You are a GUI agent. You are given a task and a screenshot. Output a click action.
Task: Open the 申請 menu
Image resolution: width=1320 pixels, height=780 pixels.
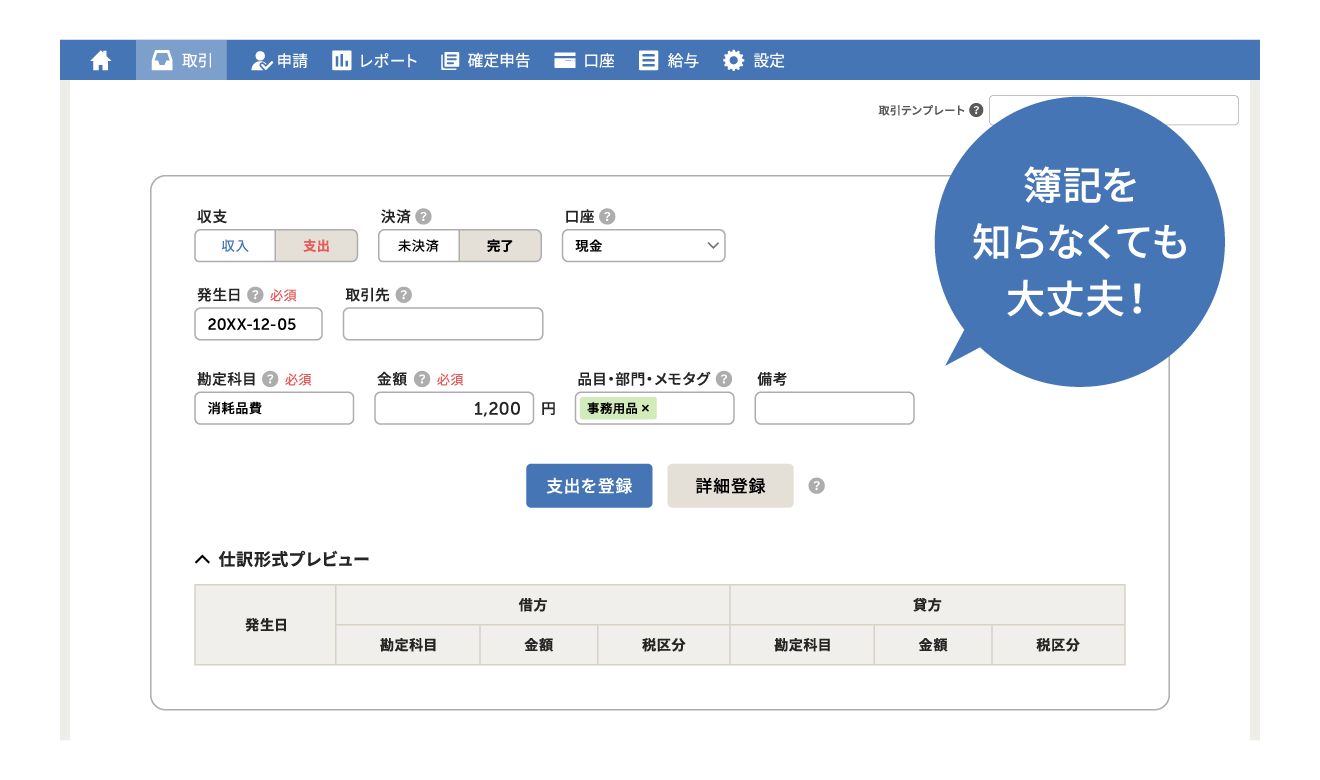(279, 61)
